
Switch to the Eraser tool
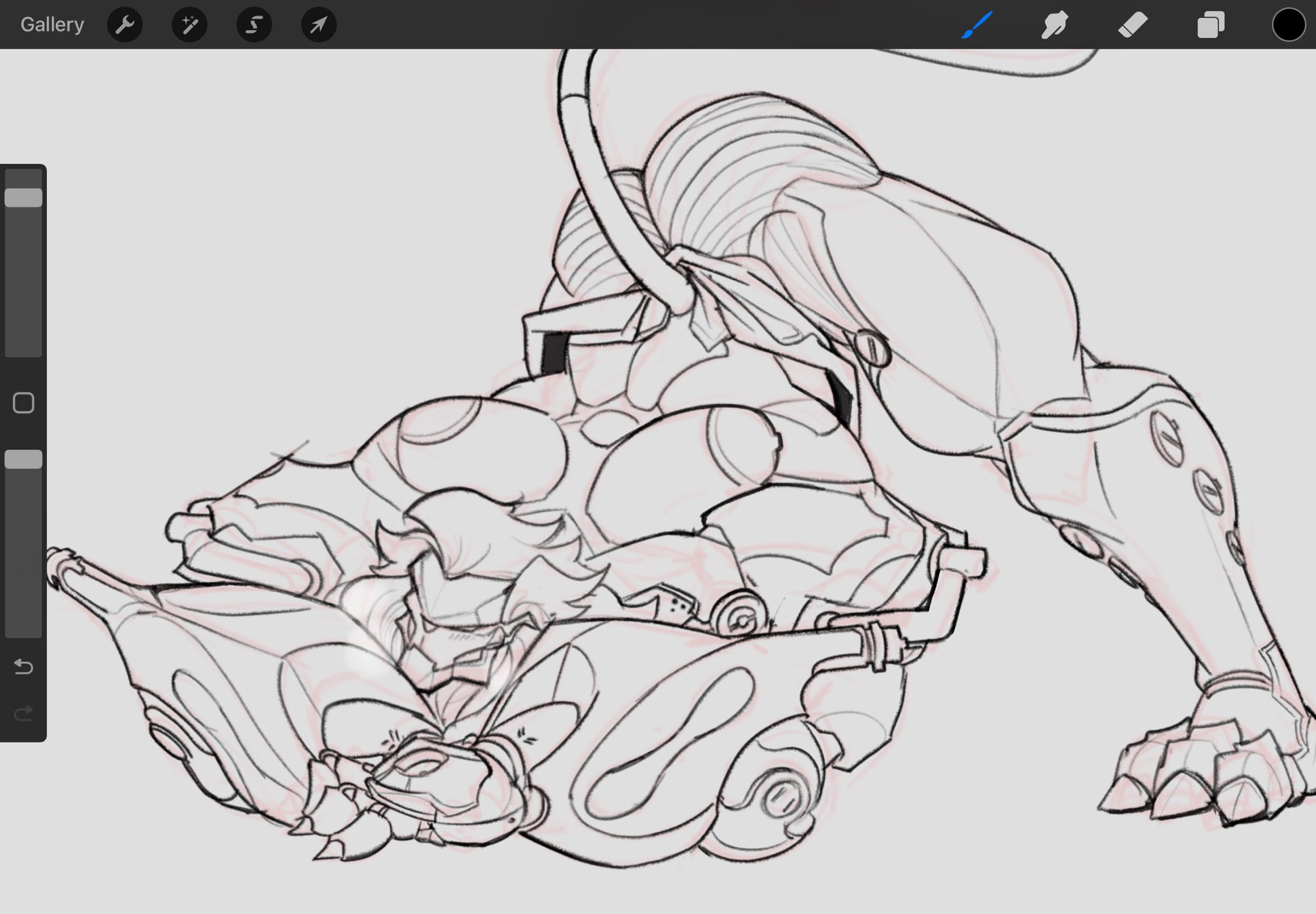point(1132,25)
